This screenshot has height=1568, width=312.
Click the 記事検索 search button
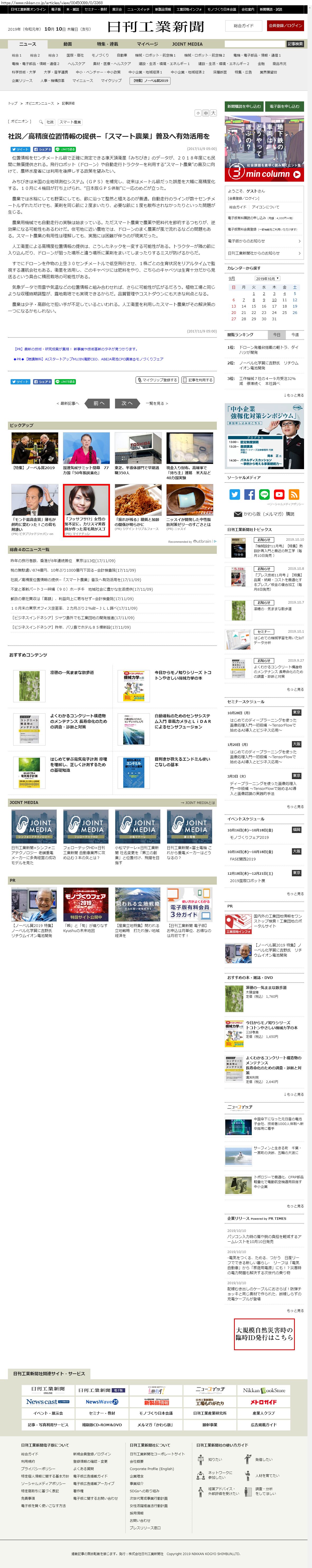[x=295, y=44]
